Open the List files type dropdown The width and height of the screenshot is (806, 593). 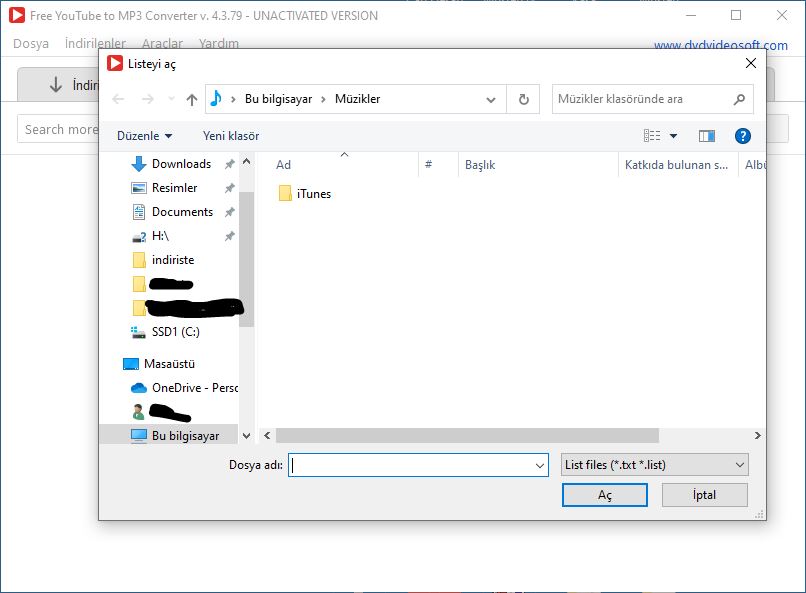(655, 465)
